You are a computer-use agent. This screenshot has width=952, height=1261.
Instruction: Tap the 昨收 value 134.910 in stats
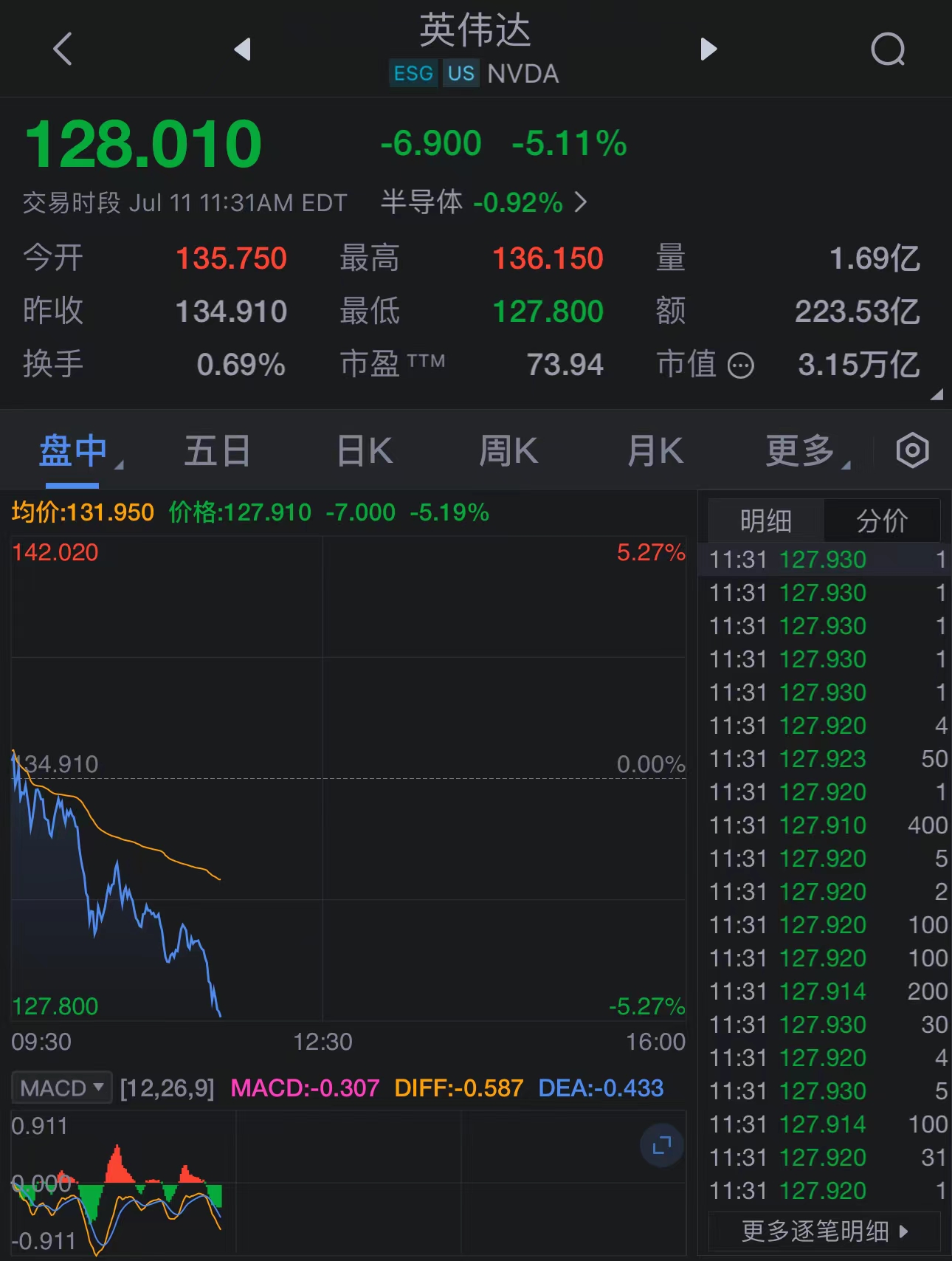coord(231,312)
